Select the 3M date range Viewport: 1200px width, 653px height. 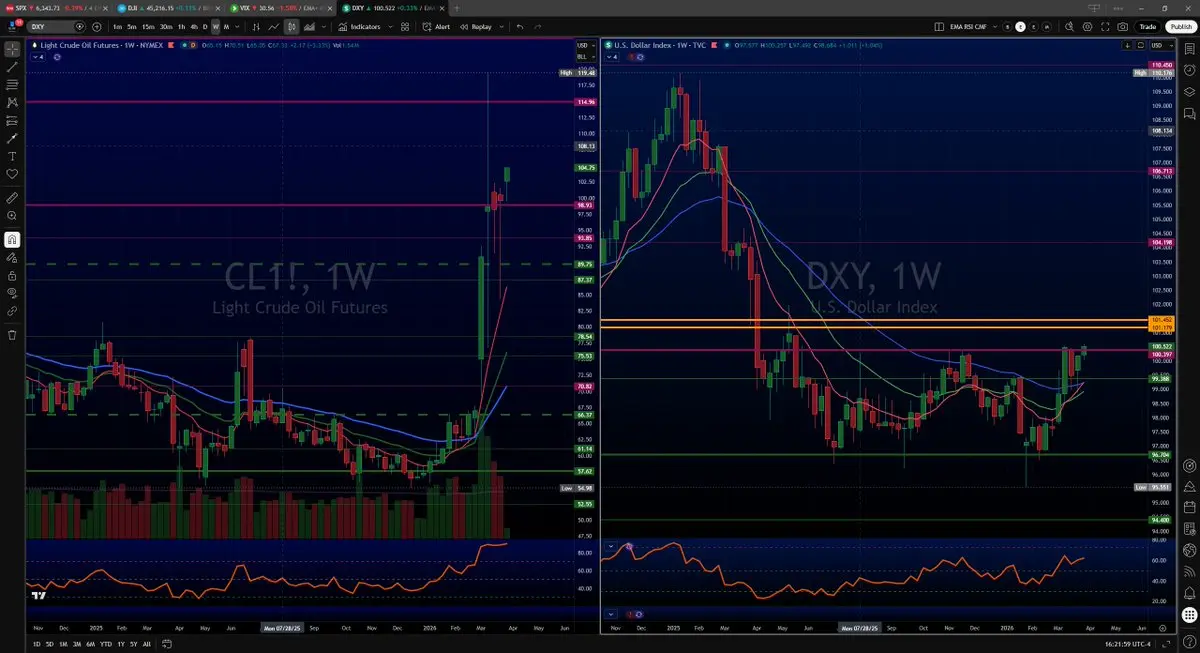click(x=78, y=644)
